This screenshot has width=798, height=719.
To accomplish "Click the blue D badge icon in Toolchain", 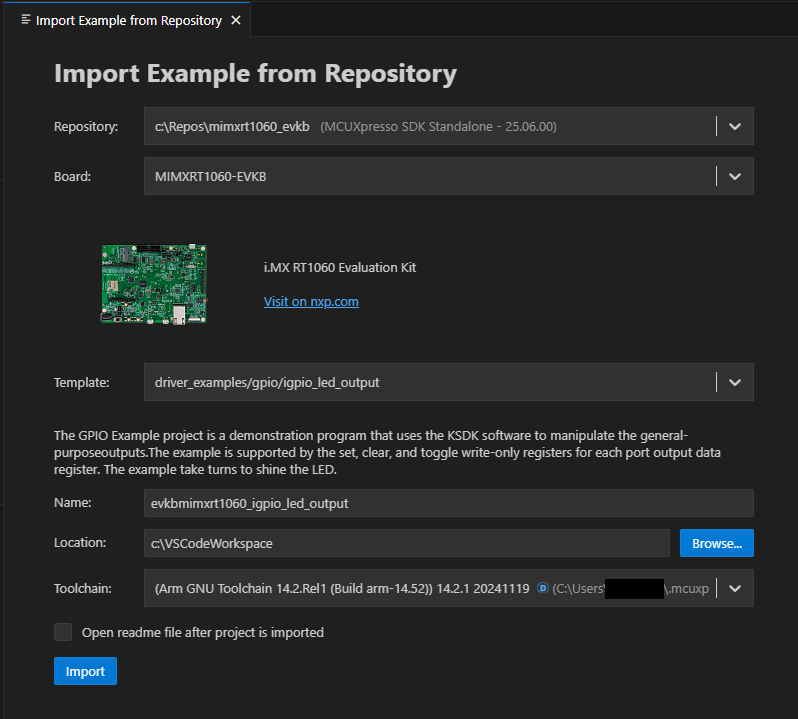I will click(x=542, y=588).
